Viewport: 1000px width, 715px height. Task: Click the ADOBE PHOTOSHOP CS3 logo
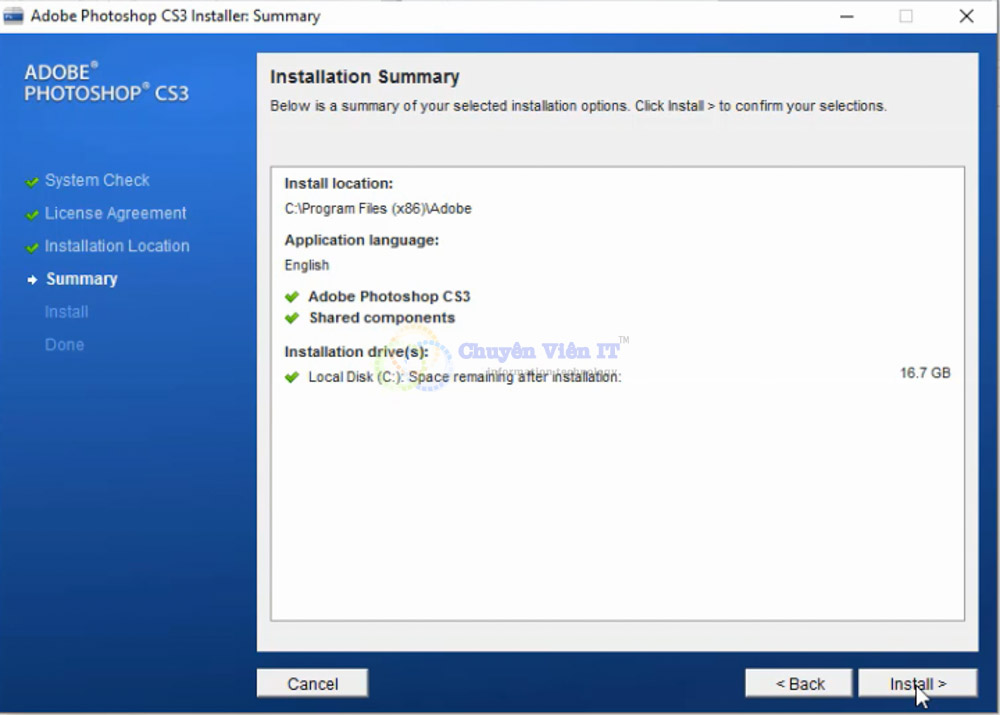point(105,82)
